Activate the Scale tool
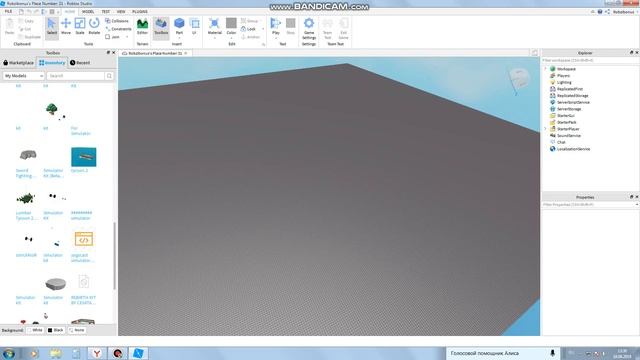 (x=80, y=27)
